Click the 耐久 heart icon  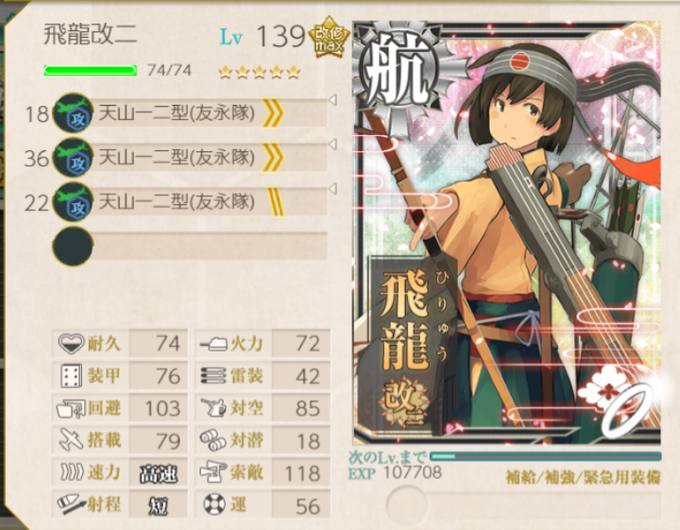(x=70, y=343)
